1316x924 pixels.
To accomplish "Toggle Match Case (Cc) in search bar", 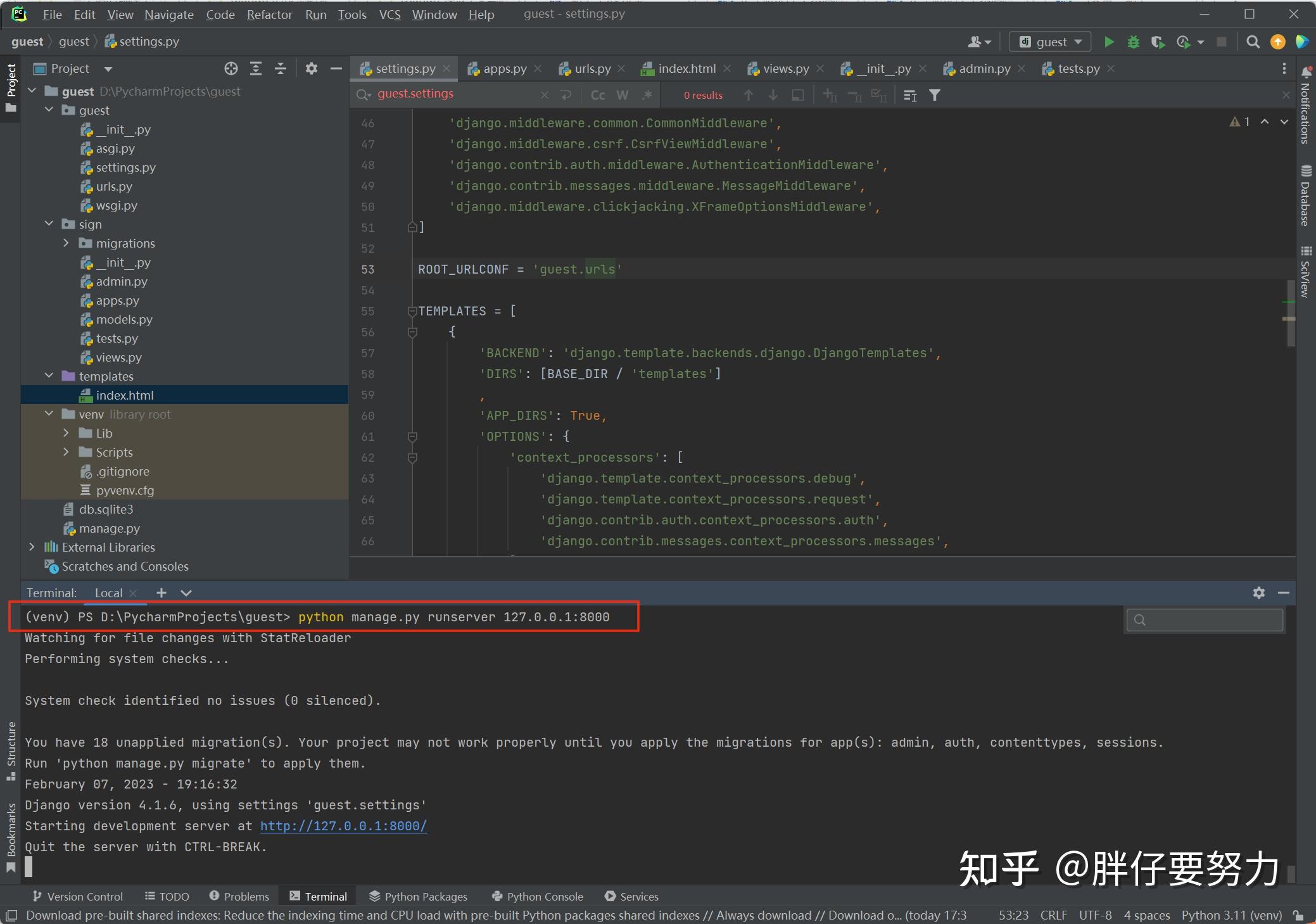I will (598, 95).
